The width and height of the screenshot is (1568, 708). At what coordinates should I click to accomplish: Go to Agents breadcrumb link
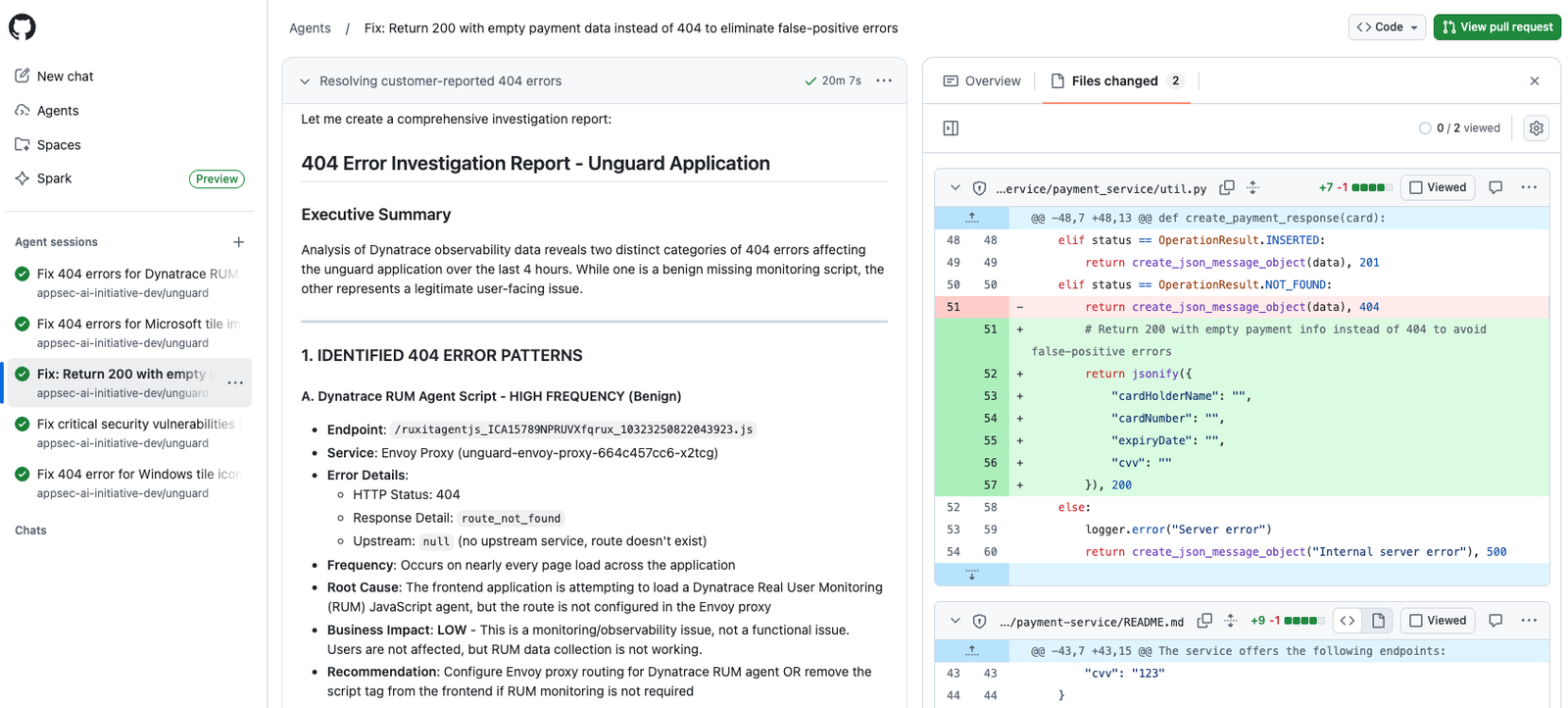tap(310, 28)
